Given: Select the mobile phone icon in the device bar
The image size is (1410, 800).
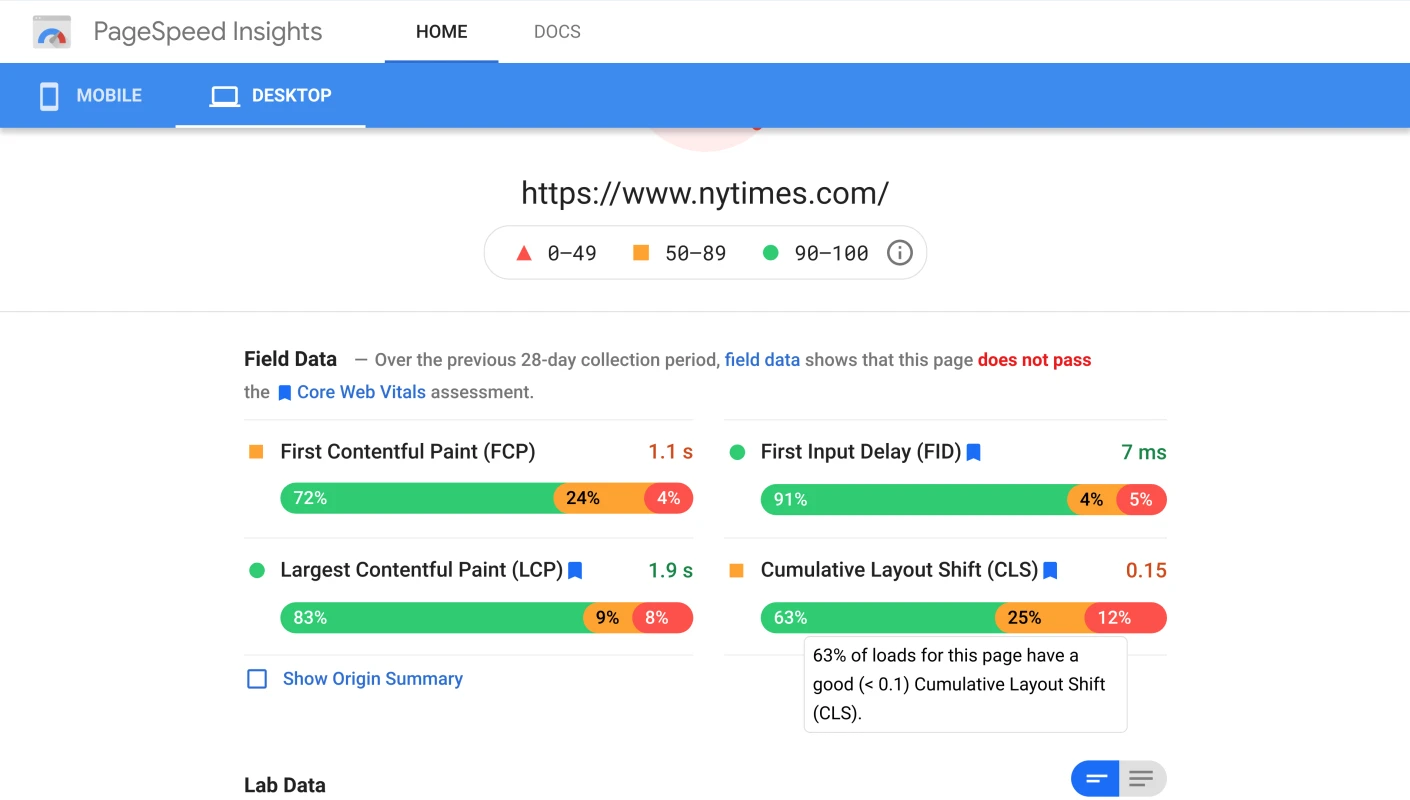Looking at the screenshot, I should pos(48,95).
